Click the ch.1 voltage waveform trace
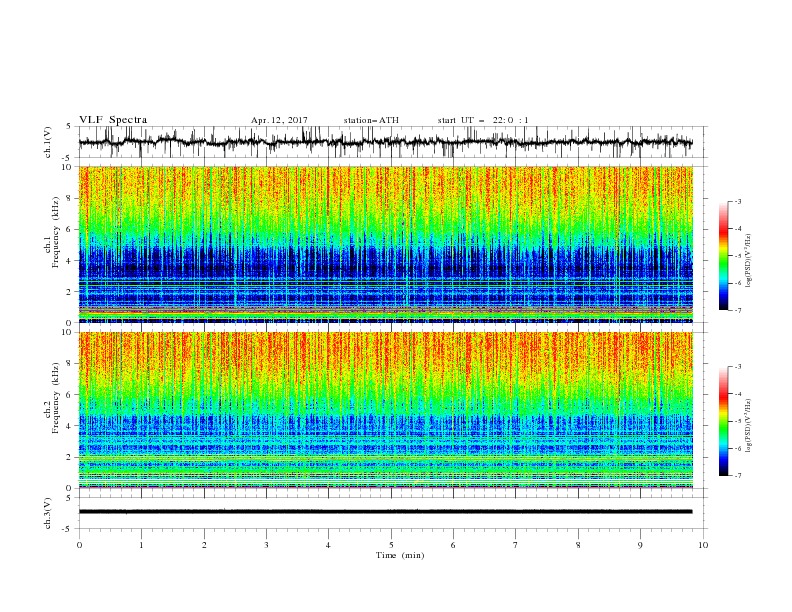Screen dimensions: 792x612 (x=385, y=142)
